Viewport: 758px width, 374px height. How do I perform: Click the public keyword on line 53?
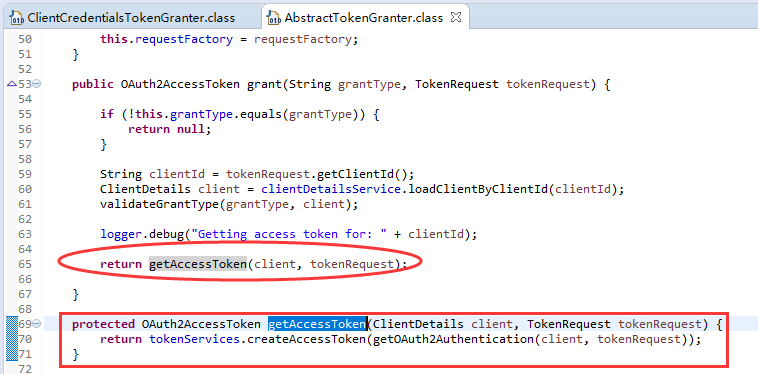click(93, 84)
